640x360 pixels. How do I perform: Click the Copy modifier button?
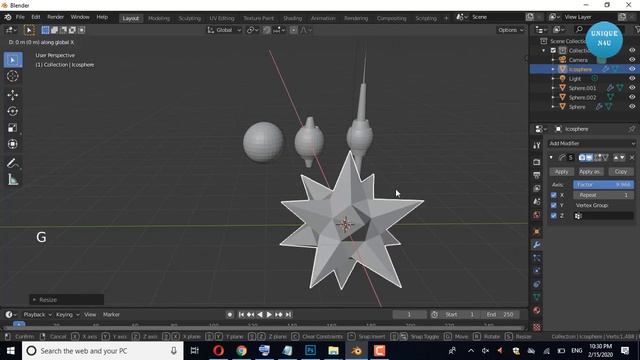coord(621,172)
